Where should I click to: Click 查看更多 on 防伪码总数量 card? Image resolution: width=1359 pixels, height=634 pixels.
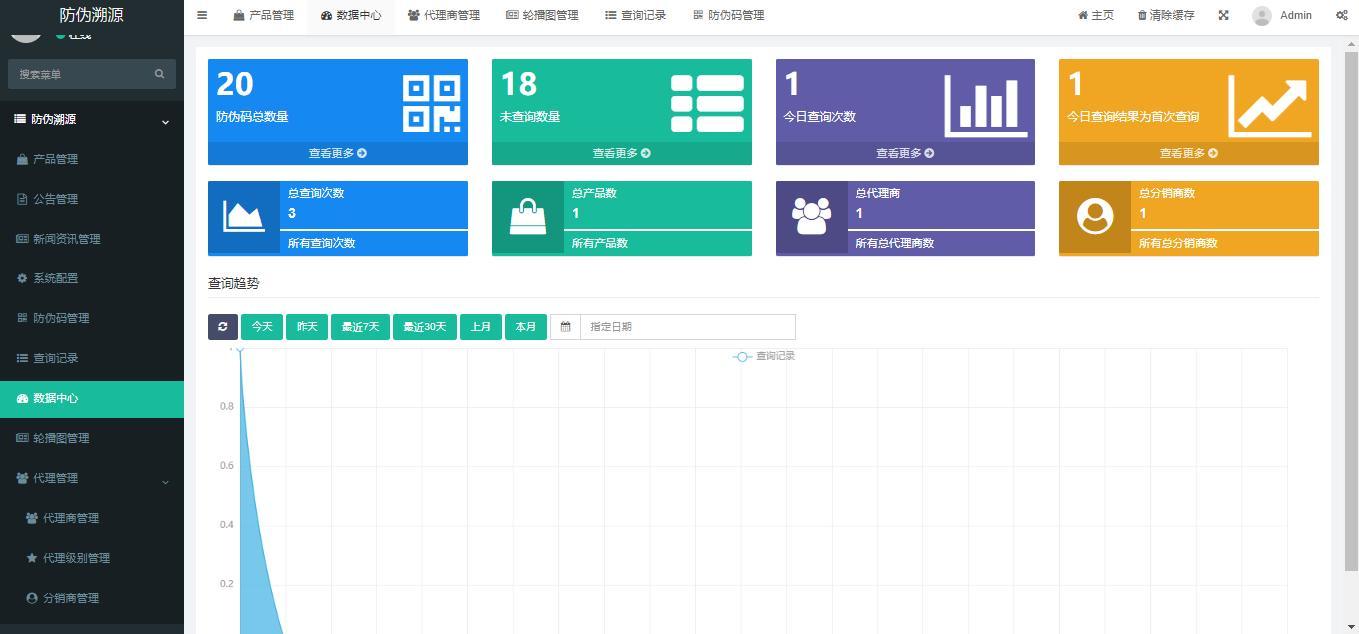tap(338, 153)
